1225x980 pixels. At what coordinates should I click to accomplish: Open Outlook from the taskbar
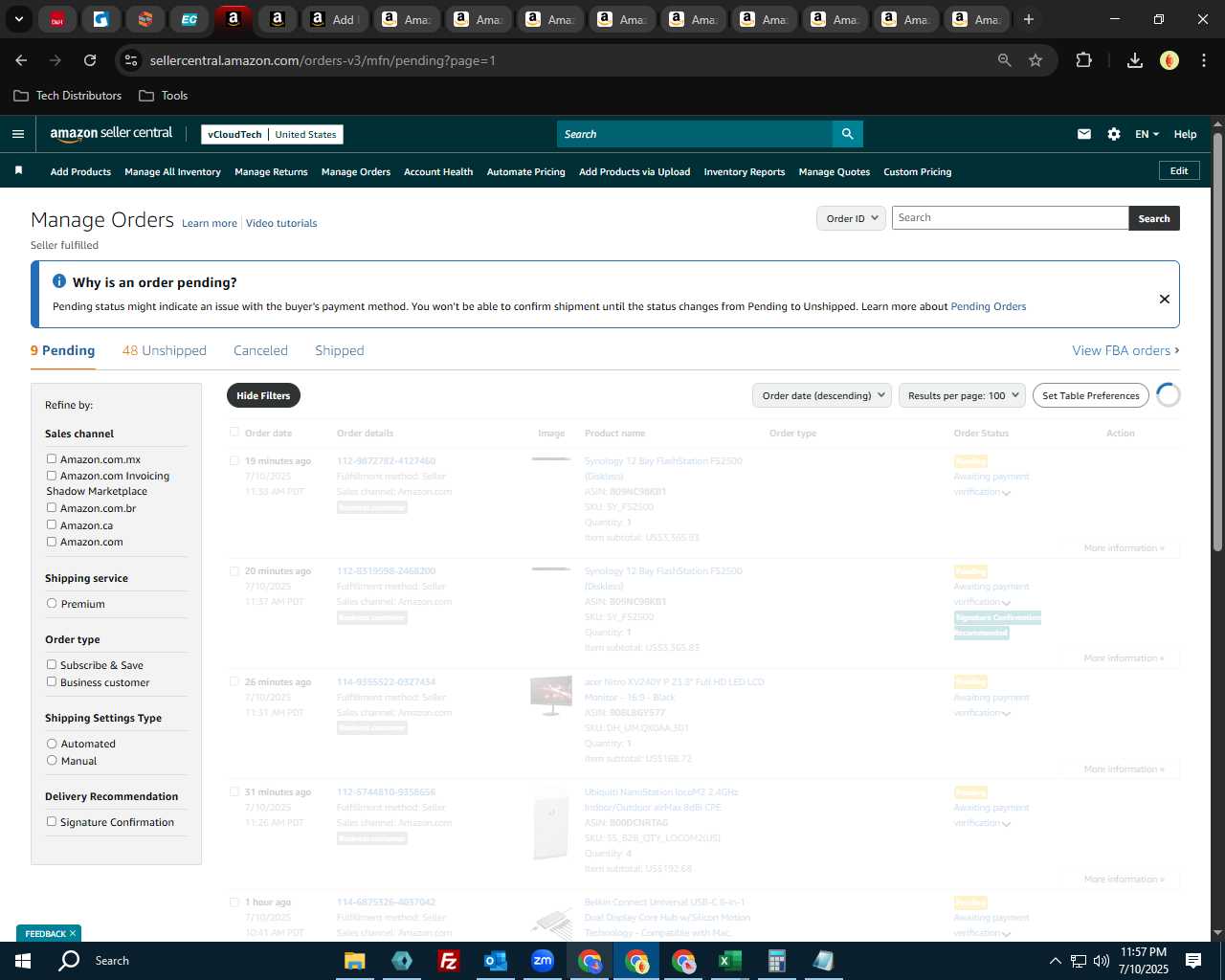495,961
